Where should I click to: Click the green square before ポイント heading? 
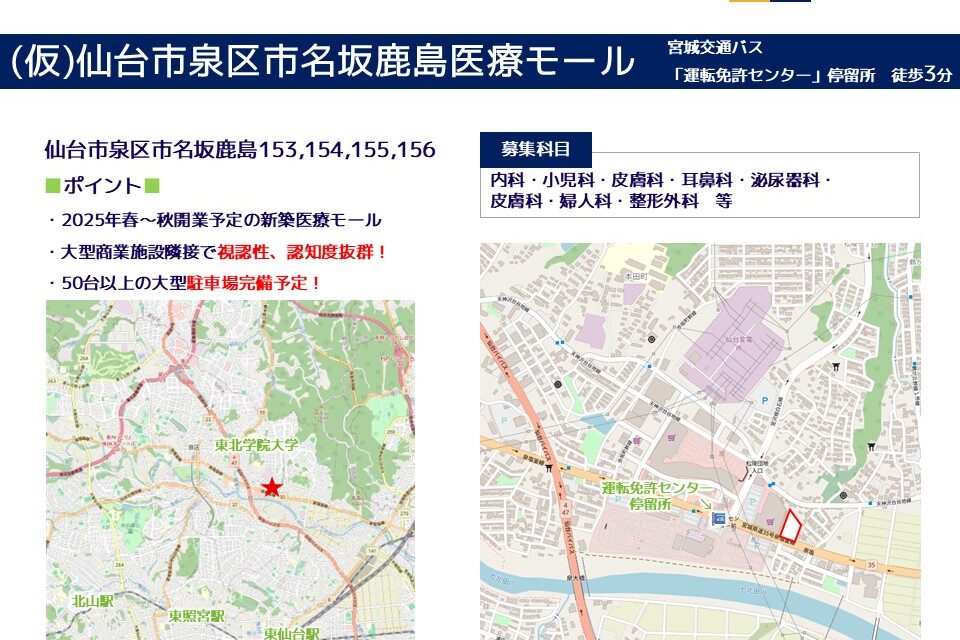52,186
